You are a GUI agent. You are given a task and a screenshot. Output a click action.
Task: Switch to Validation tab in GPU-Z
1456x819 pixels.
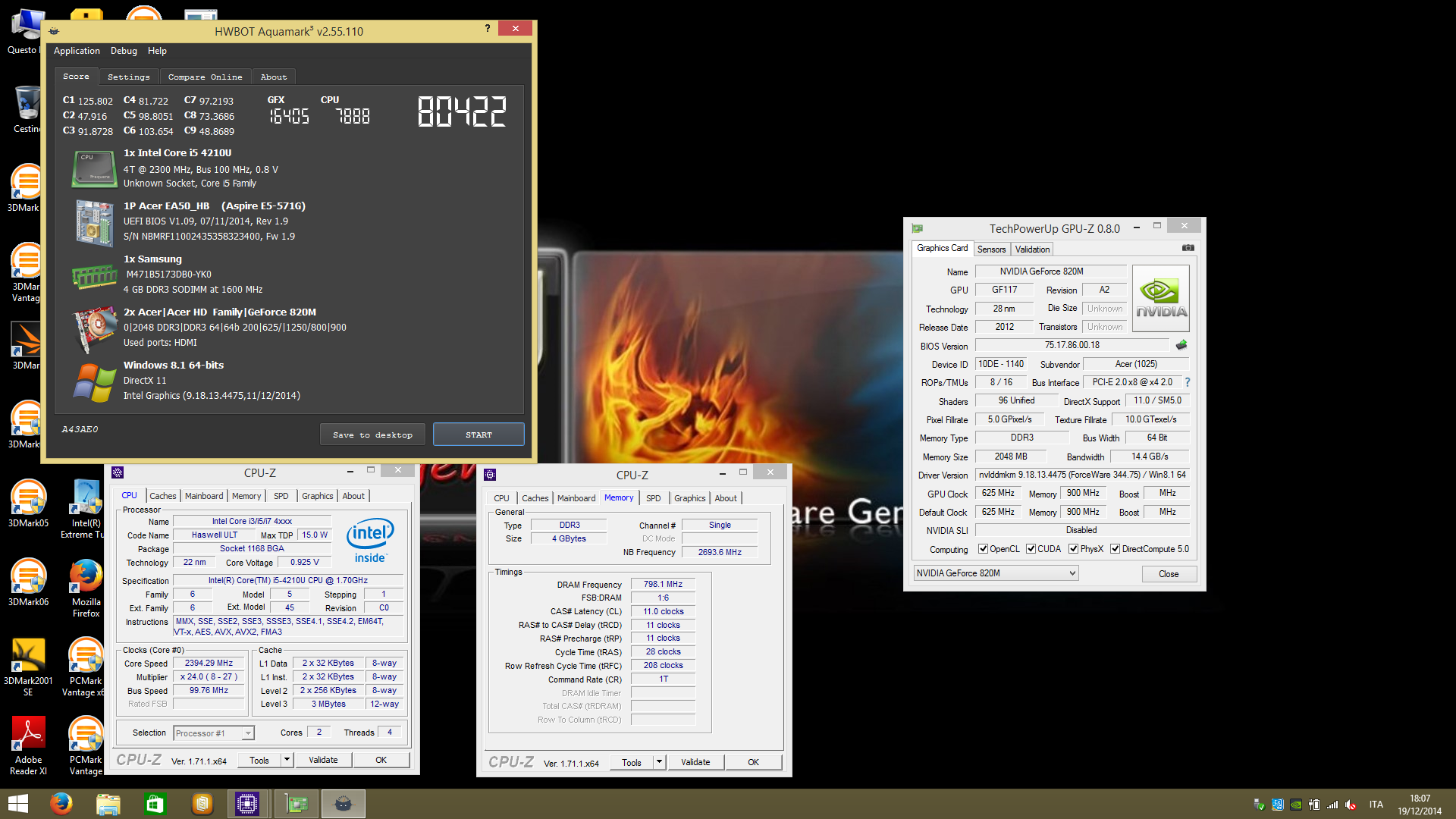1032,249
